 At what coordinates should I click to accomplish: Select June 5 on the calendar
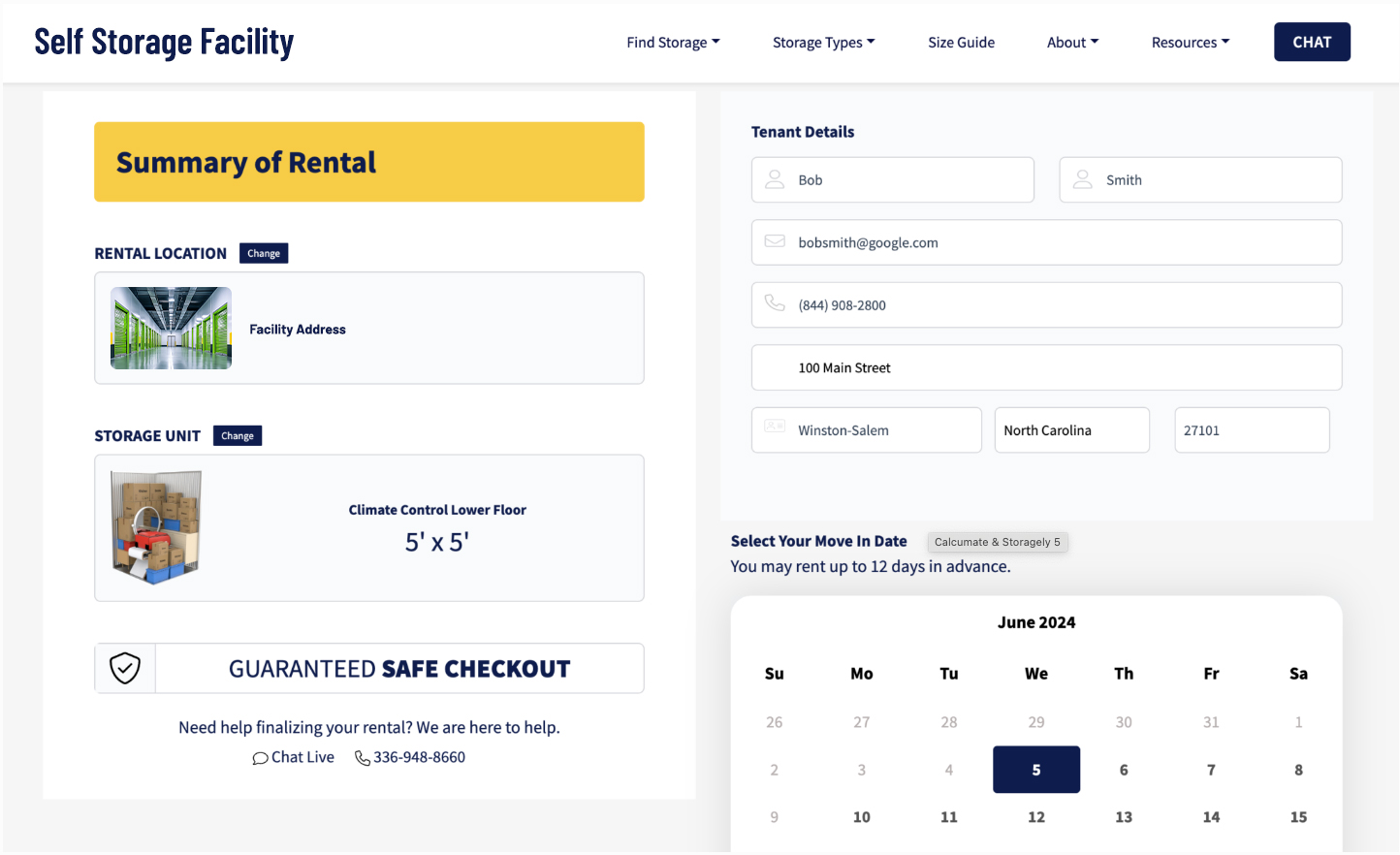click(x=1036, y=770)
